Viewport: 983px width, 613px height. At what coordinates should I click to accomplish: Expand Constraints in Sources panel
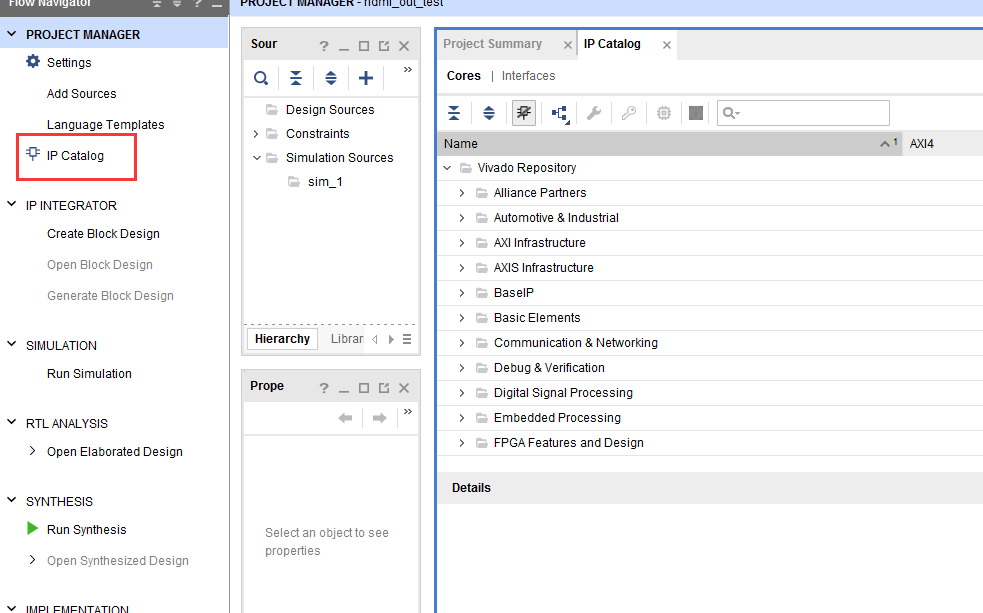click(x=256, y=134)
